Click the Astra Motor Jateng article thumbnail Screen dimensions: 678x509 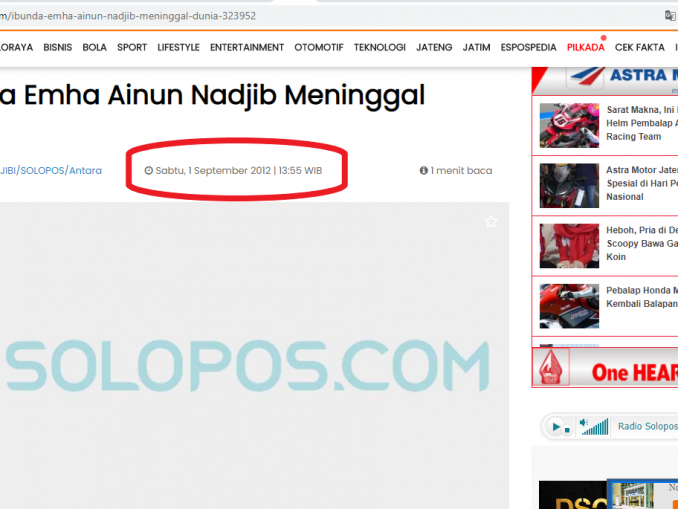coord(569,186)
